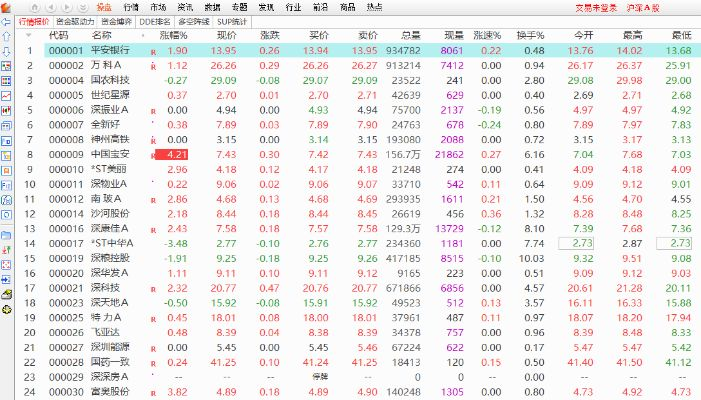Click the left back arrow in sidebar

point(7,22)
